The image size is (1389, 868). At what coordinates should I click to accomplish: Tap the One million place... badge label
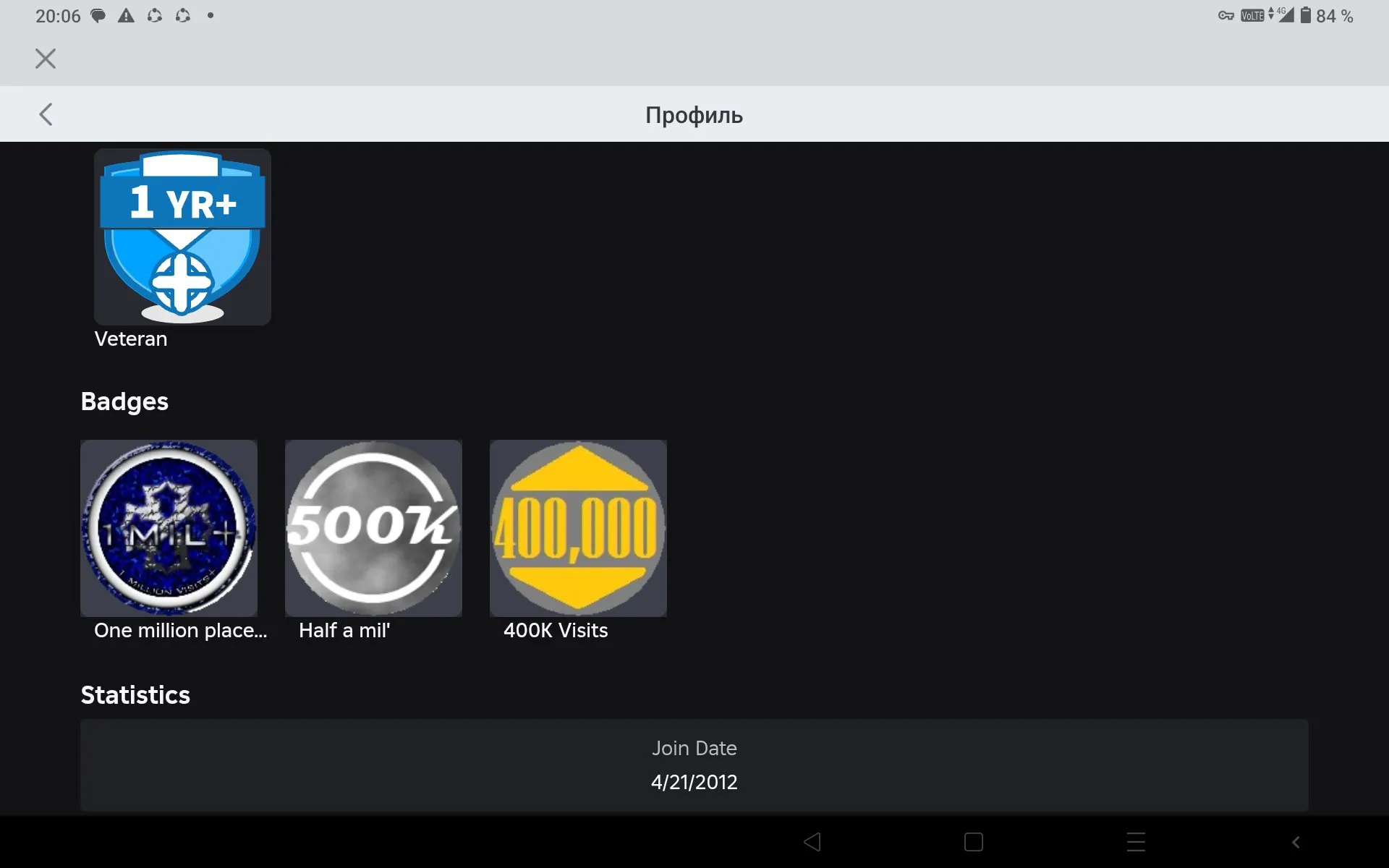pos(180,631)
